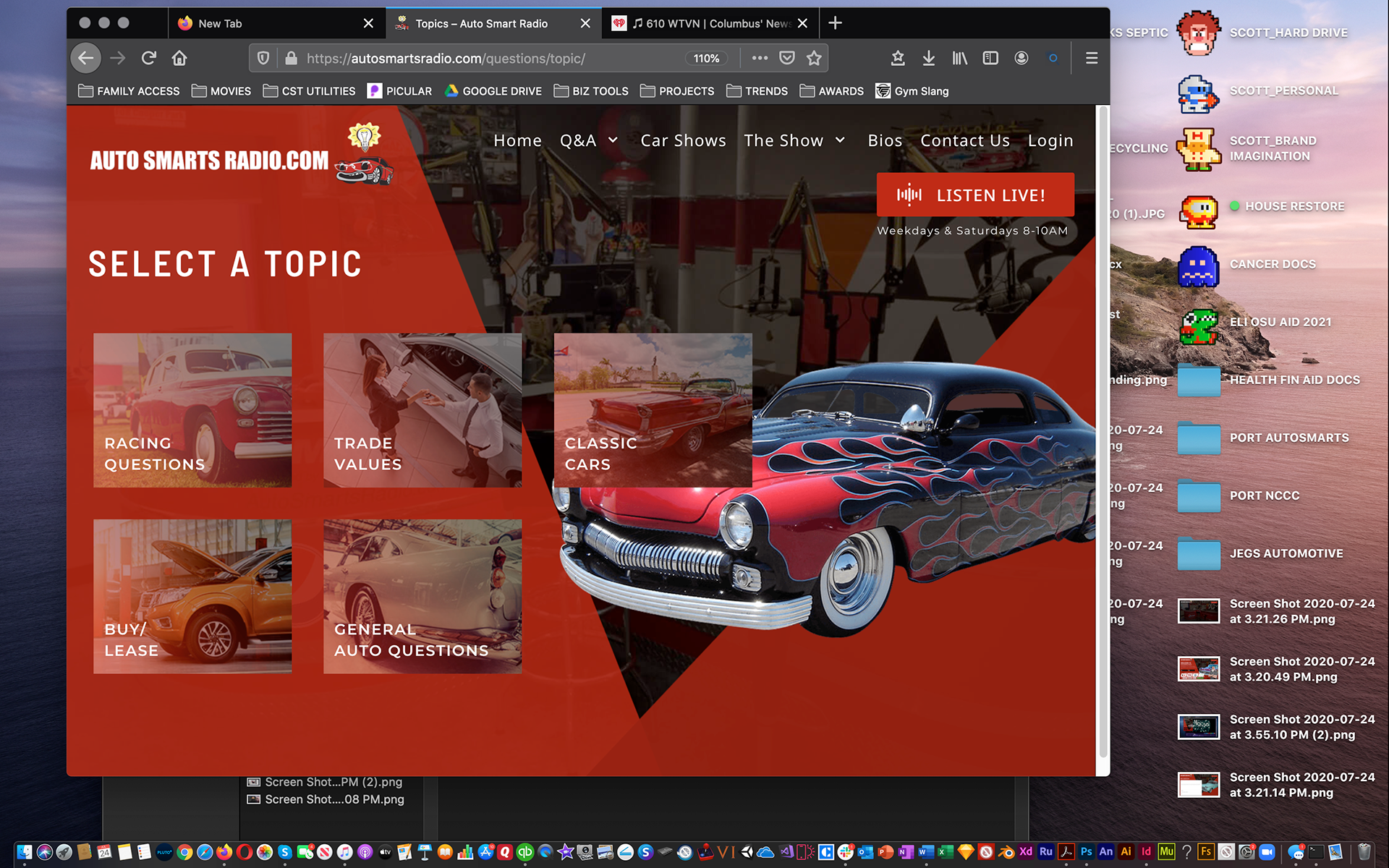Open Trash in the dock
The image size is (1389, 868).
pyautogui.click(x=1364, y=852)
